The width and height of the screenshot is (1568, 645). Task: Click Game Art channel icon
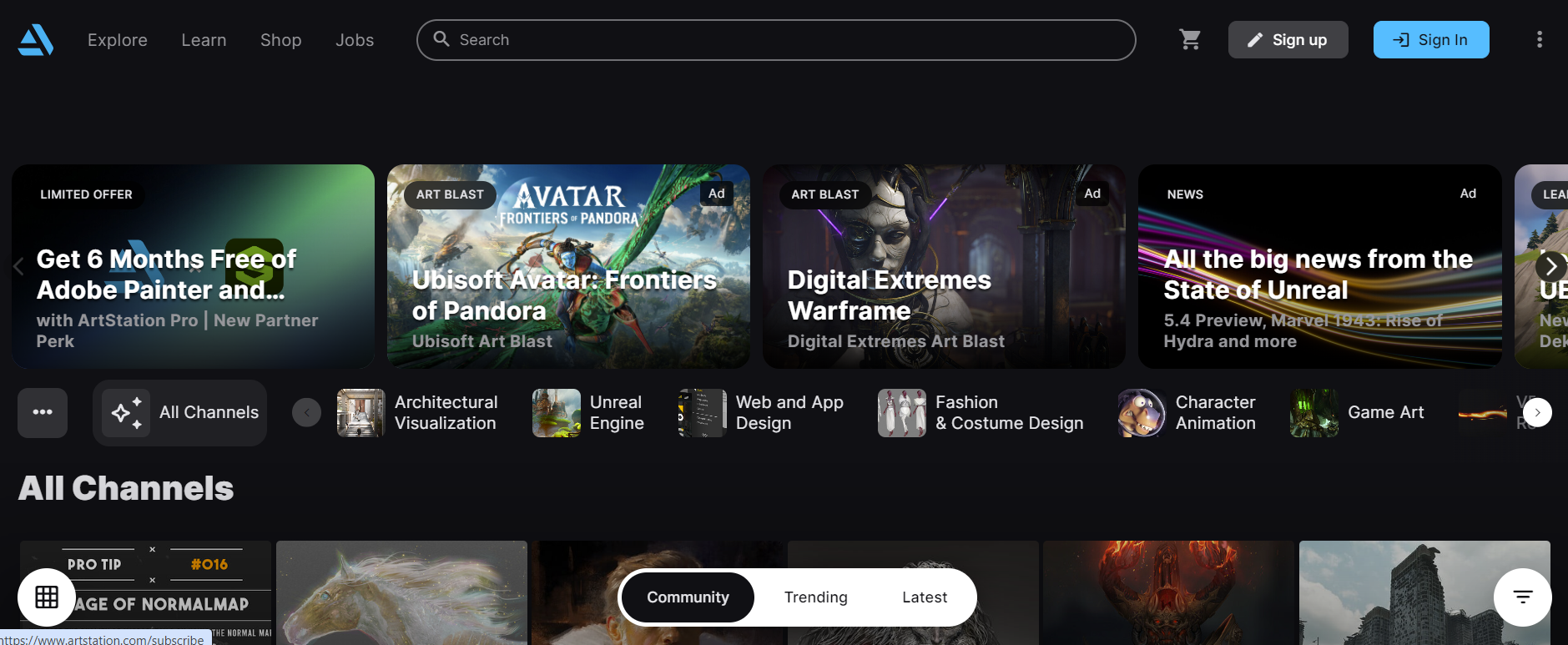pyautogui.click(x=1314, y=412)
